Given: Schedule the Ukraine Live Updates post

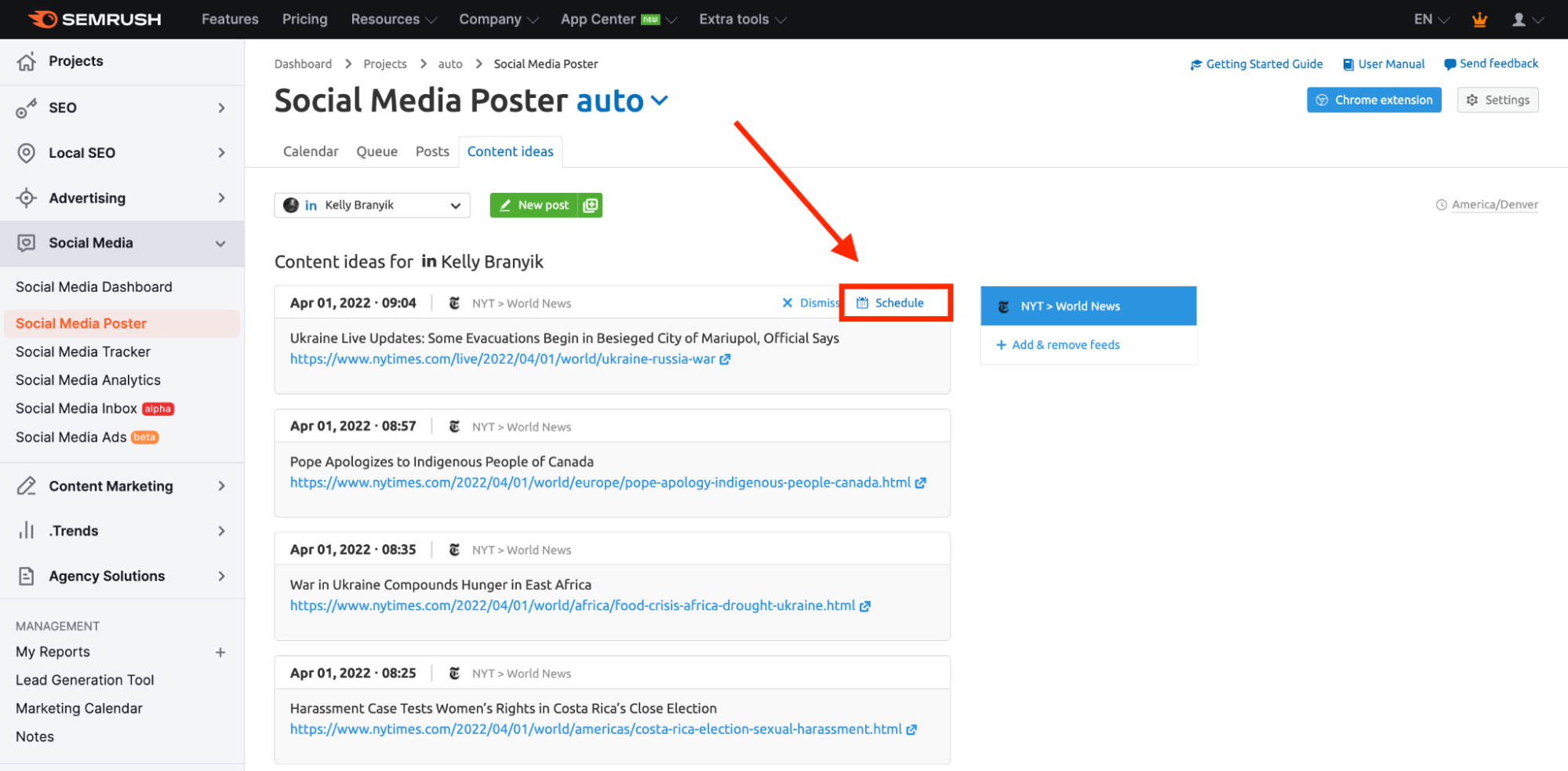Looking at the screenshot, I should (x=890, y=303).
